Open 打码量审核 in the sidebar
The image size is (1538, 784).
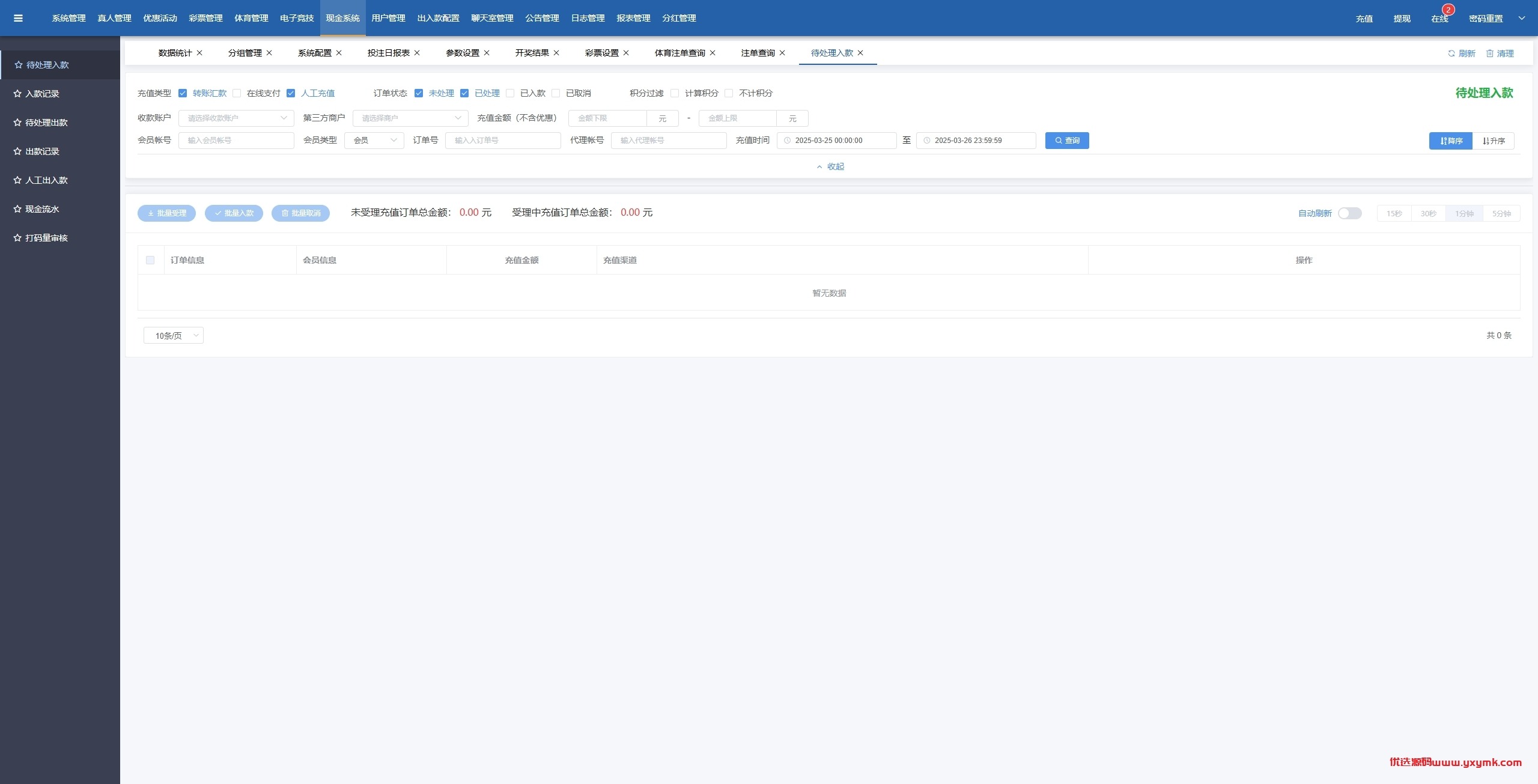[60, 238]
